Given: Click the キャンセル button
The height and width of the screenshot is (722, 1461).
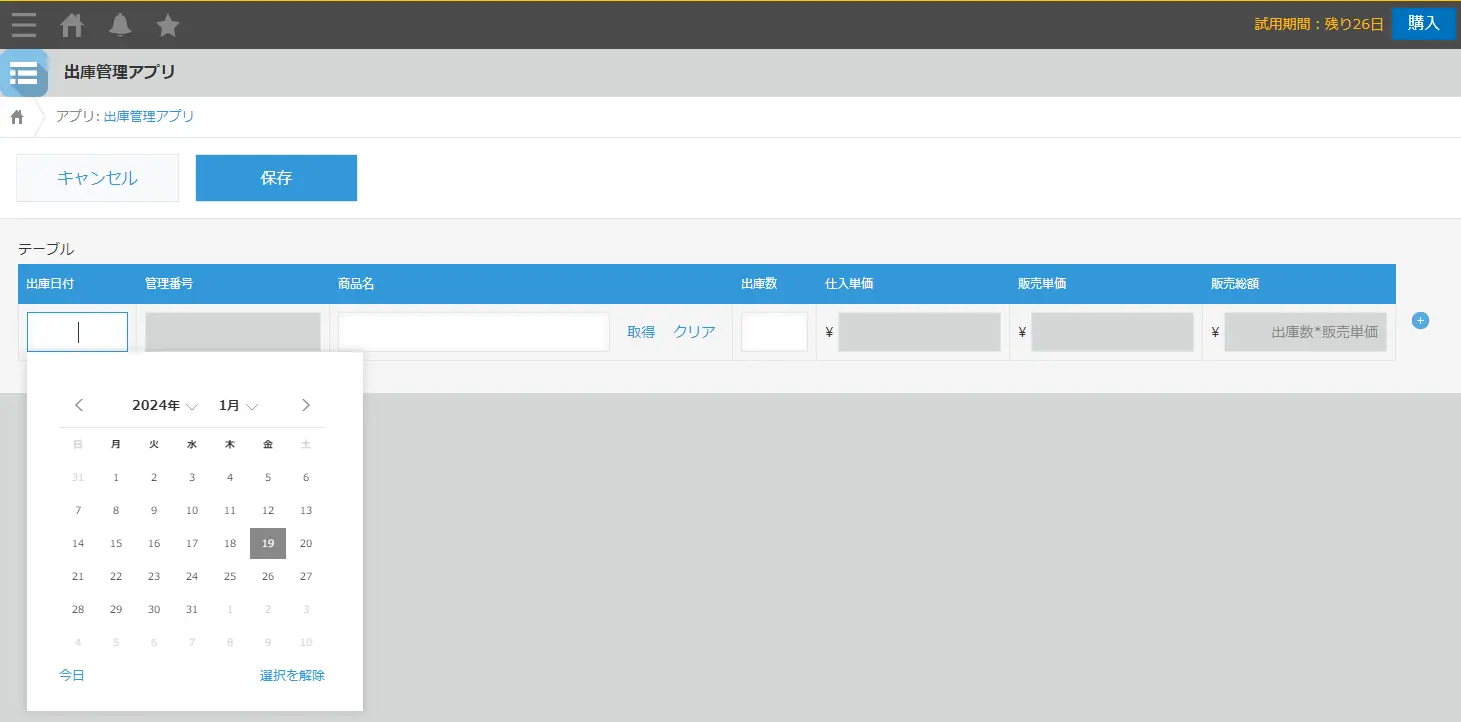Looking at the screenshot, I should (97, 178).
